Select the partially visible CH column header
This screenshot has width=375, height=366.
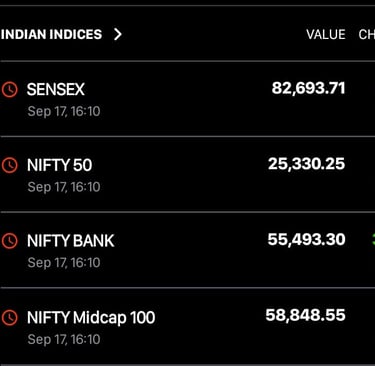point(367,35)
